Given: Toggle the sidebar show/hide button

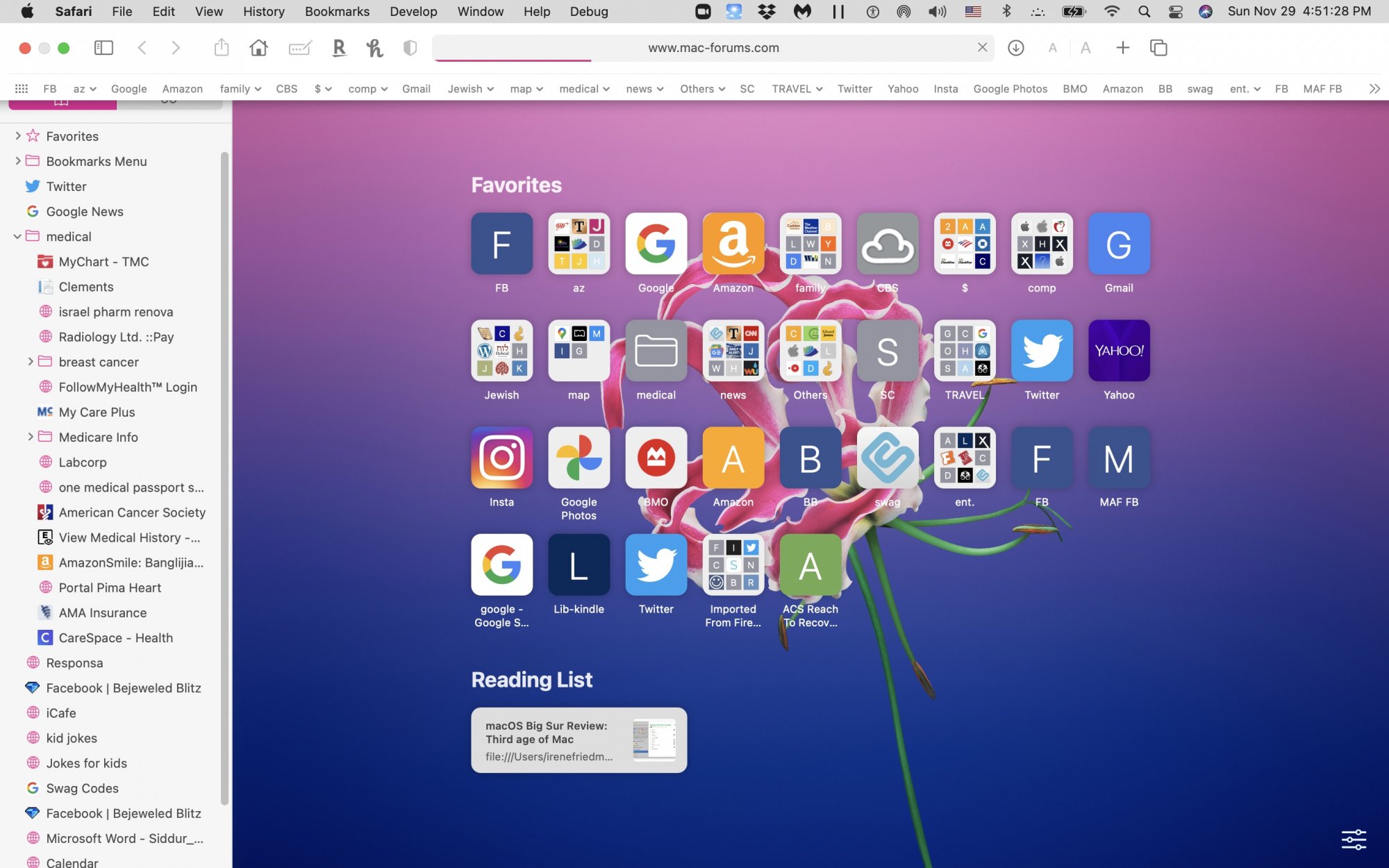Looking at the screenshot, I should point(103,48).
